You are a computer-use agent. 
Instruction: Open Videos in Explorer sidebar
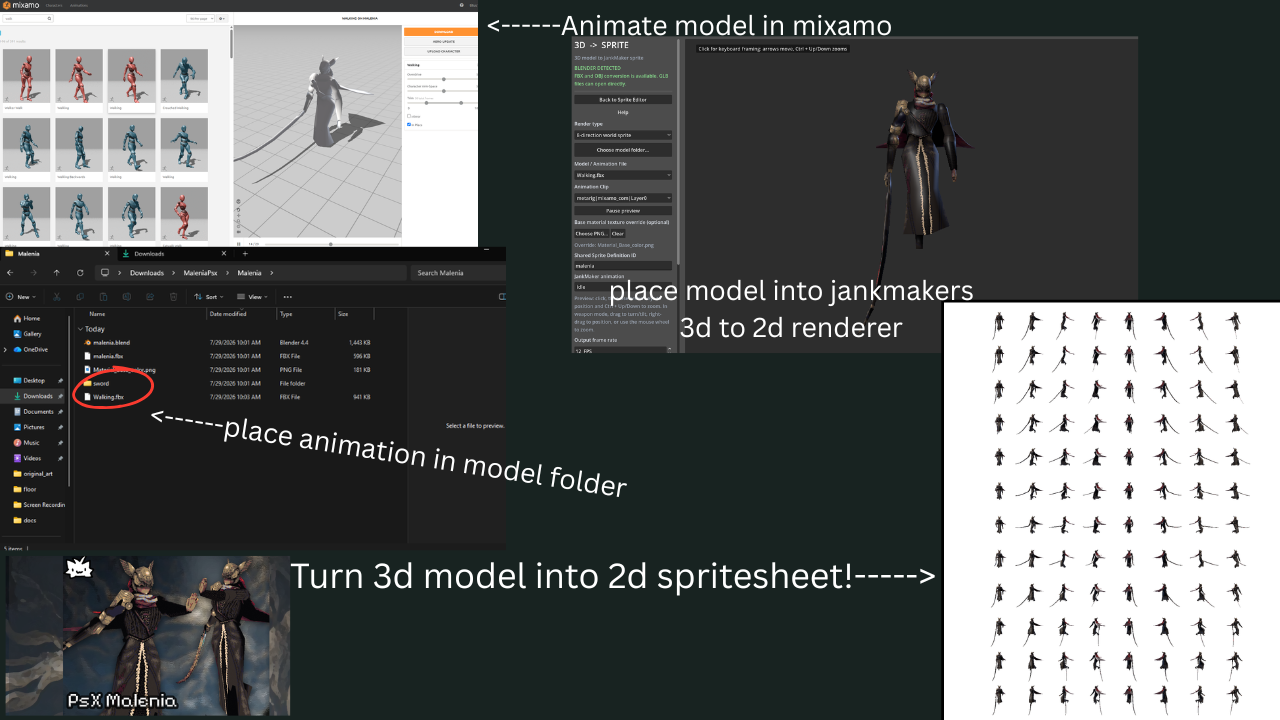click(x=27, y=458)
